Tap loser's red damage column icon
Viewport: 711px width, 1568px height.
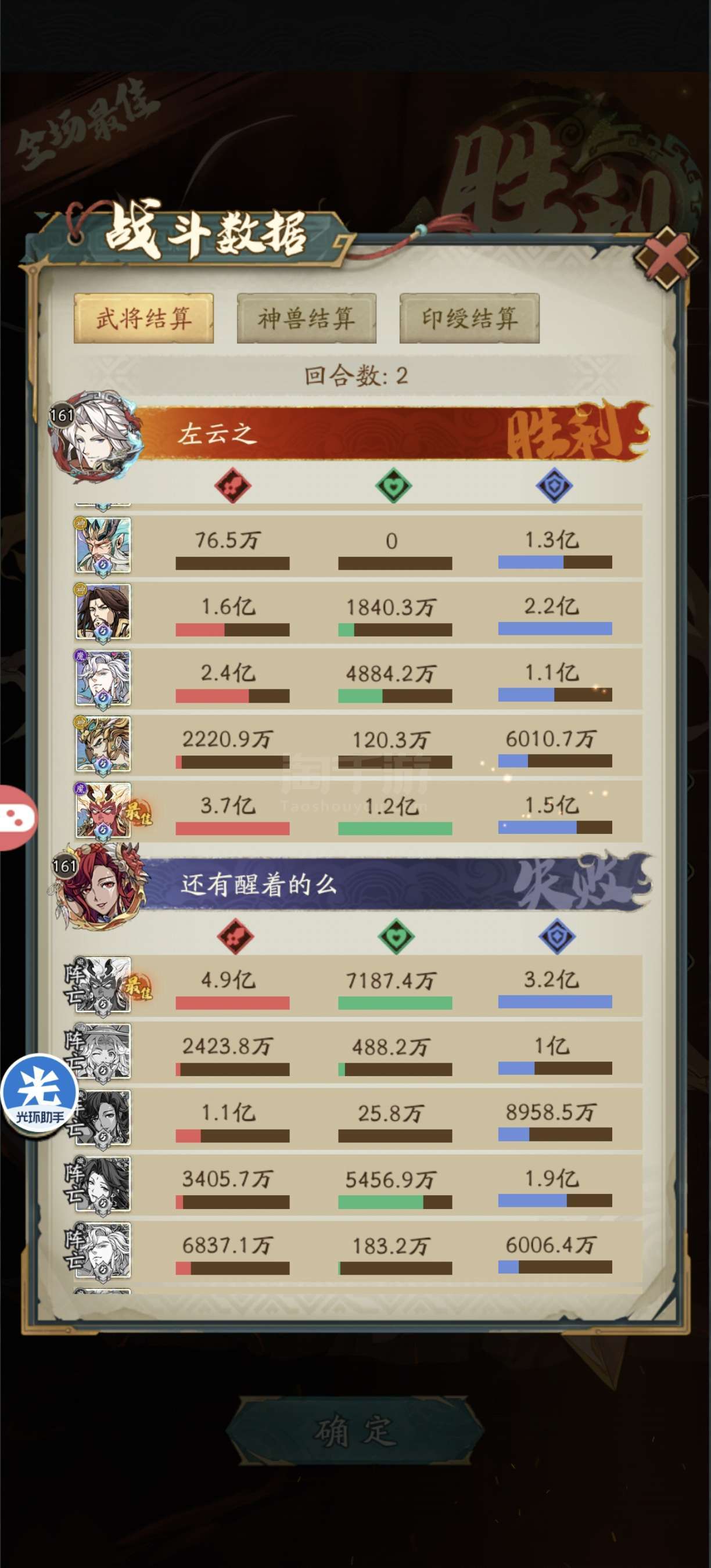coord(235,936)
